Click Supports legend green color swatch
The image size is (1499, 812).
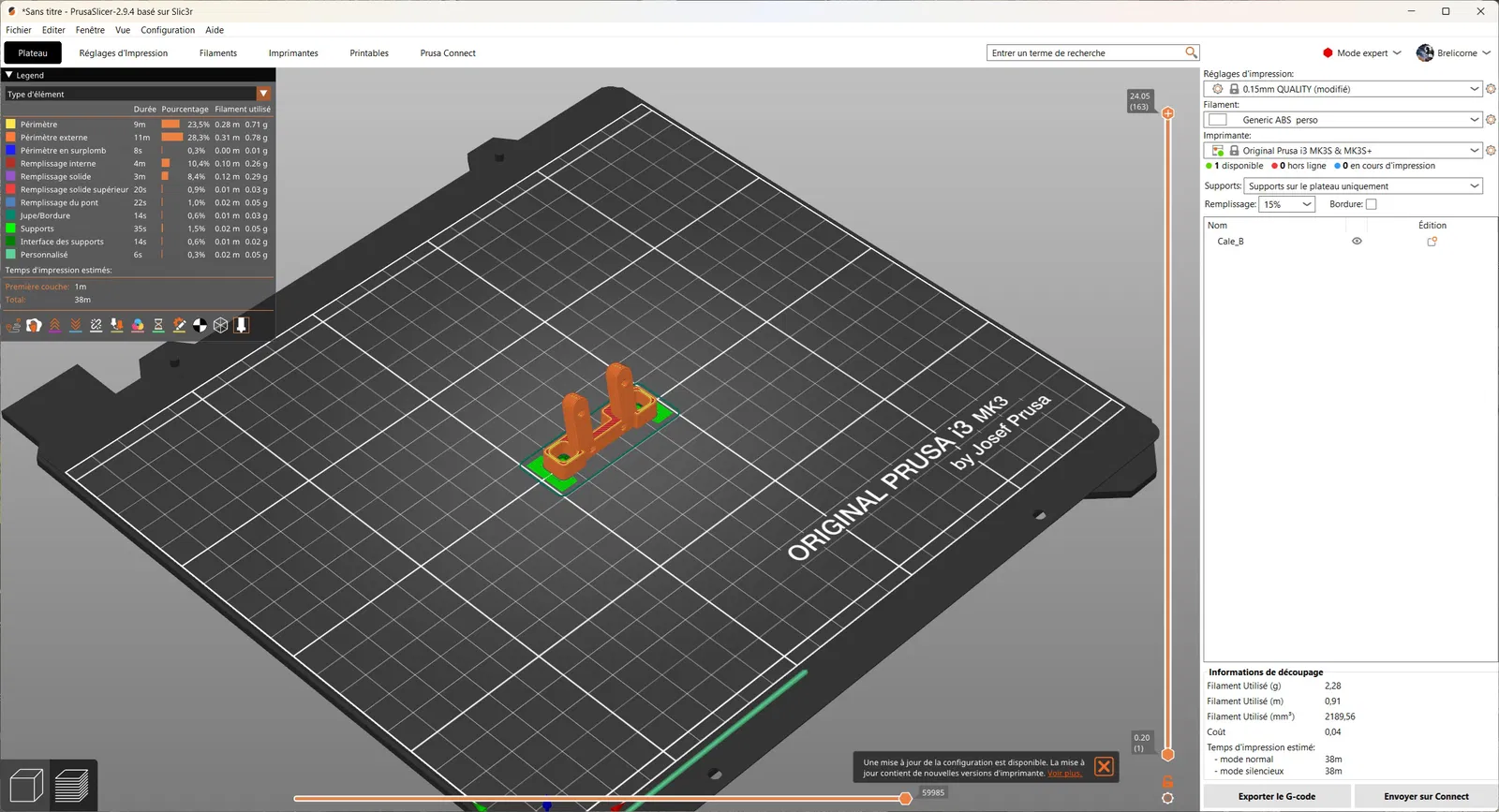(x=10, y=229)
